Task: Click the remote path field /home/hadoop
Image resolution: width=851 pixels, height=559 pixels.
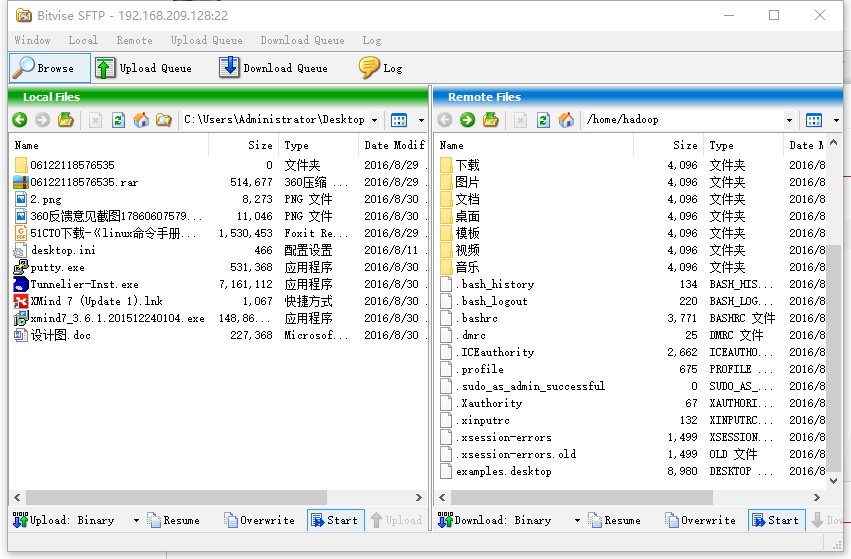Action: 684,119
